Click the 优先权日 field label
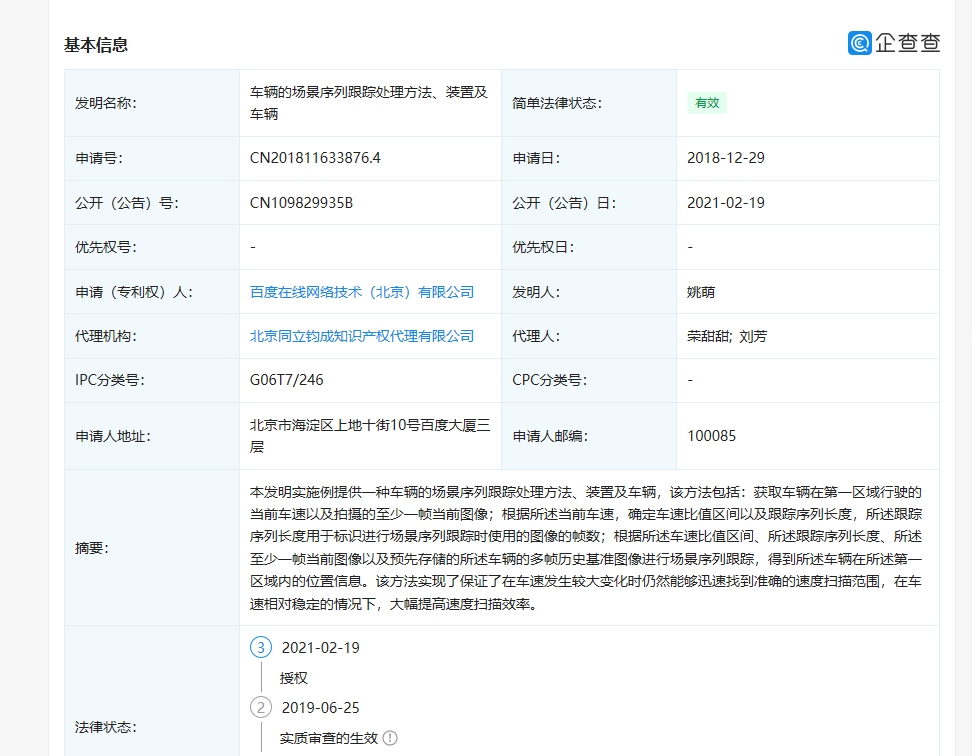This screenshot has height=756, width=972. (543, 247)
